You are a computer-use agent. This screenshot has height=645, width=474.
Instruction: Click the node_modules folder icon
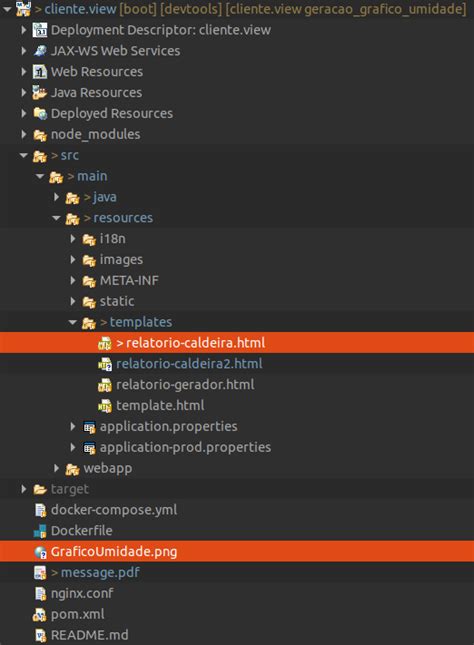pos(40,135)
